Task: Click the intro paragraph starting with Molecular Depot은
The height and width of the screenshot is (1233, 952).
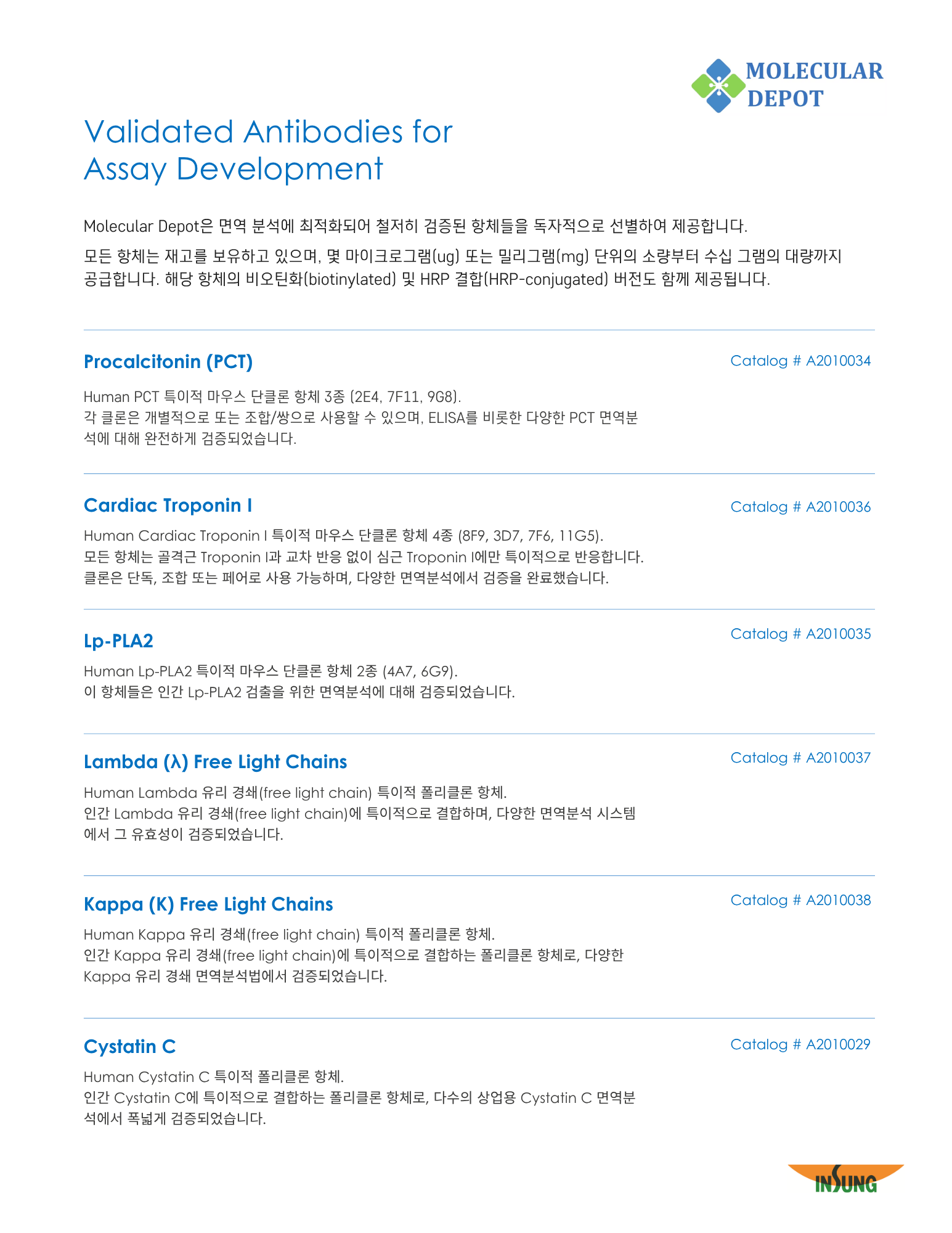Action: tap(415, 226)
